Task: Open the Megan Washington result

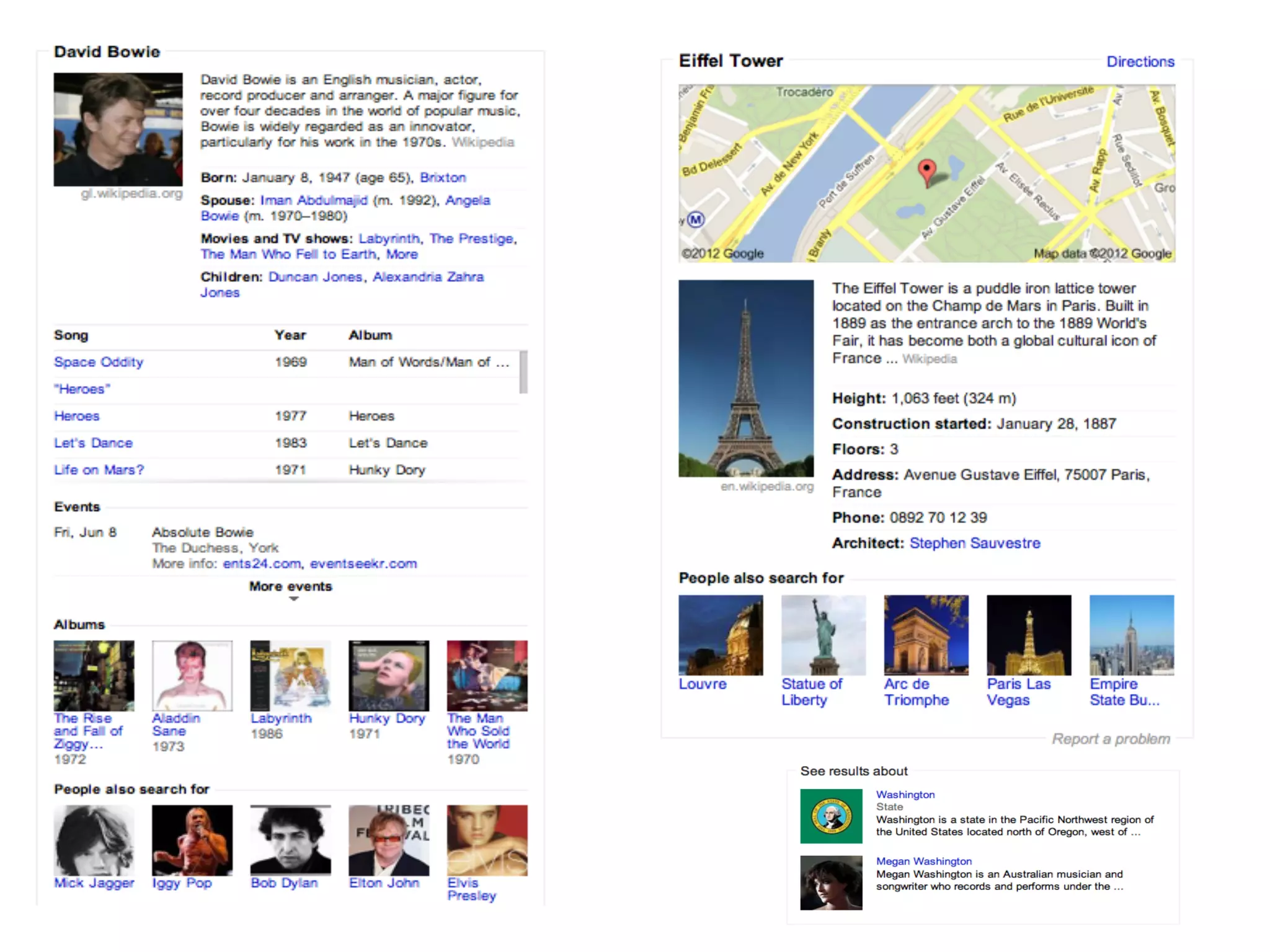Action: pyautogui.click(x=923, y=861)
